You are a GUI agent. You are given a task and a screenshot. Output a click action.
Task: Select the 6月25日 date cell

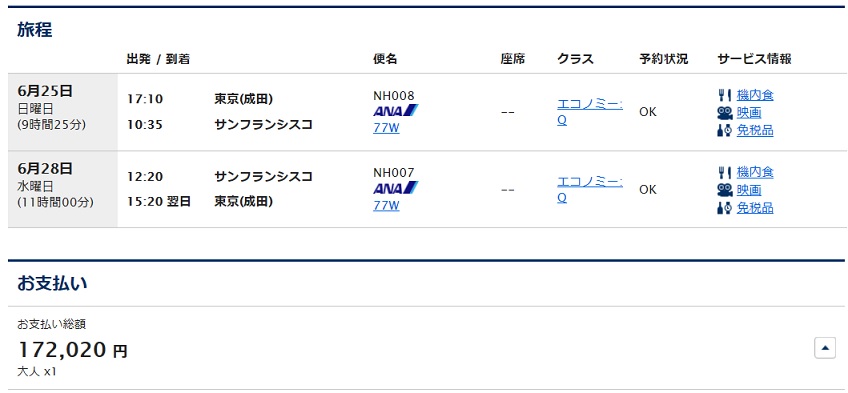point(63,112)
